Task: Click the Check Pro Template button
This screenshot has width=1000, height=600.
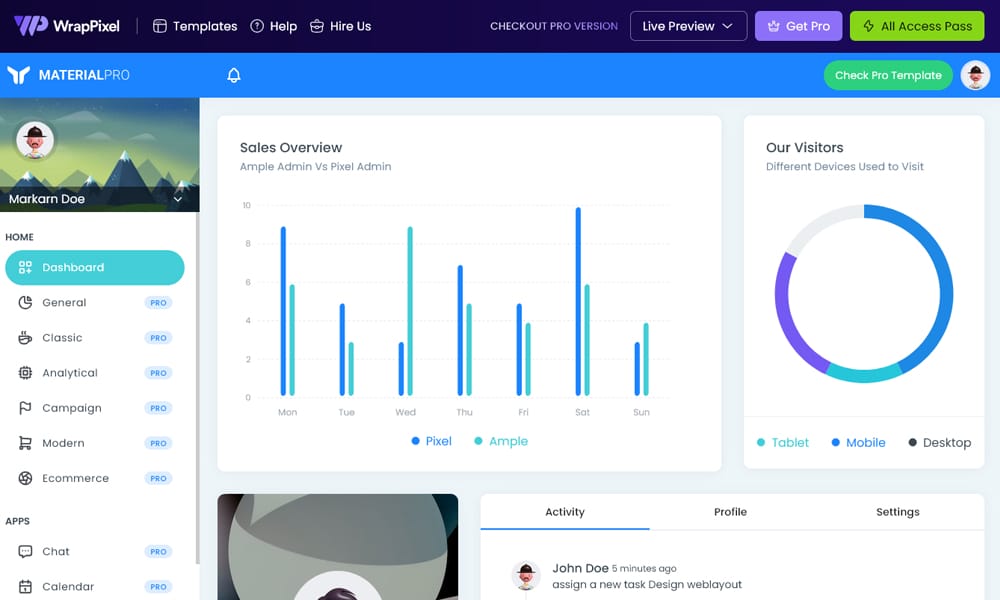Action: click(x=888, y=75)
